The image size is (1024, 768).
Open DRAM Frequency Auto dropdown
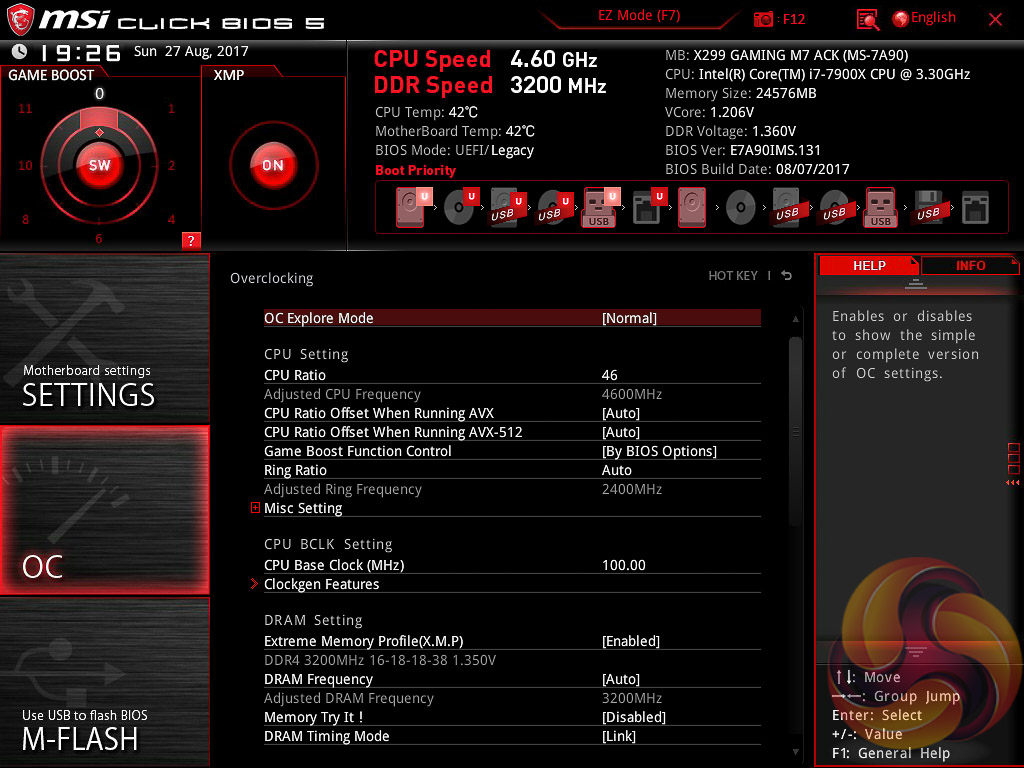[x=620, y=679]
